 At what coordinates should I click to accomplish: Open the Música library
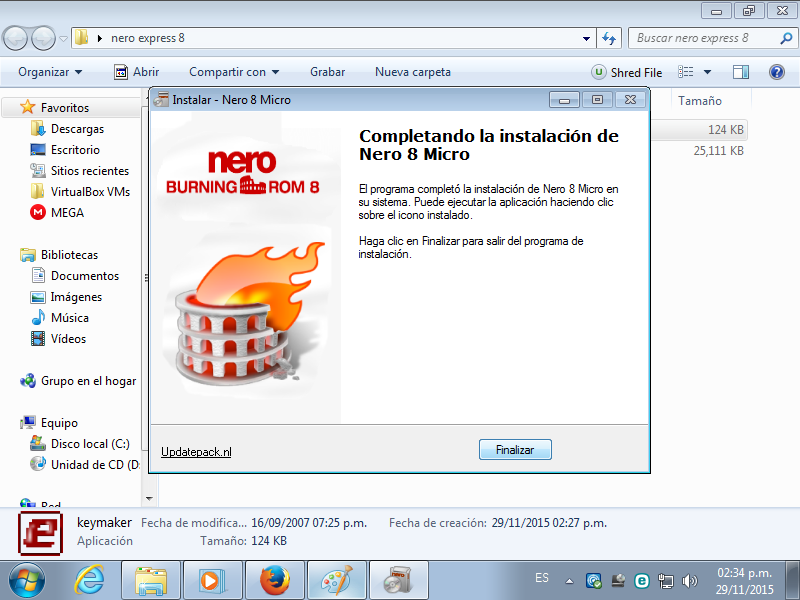click(69, 318)
